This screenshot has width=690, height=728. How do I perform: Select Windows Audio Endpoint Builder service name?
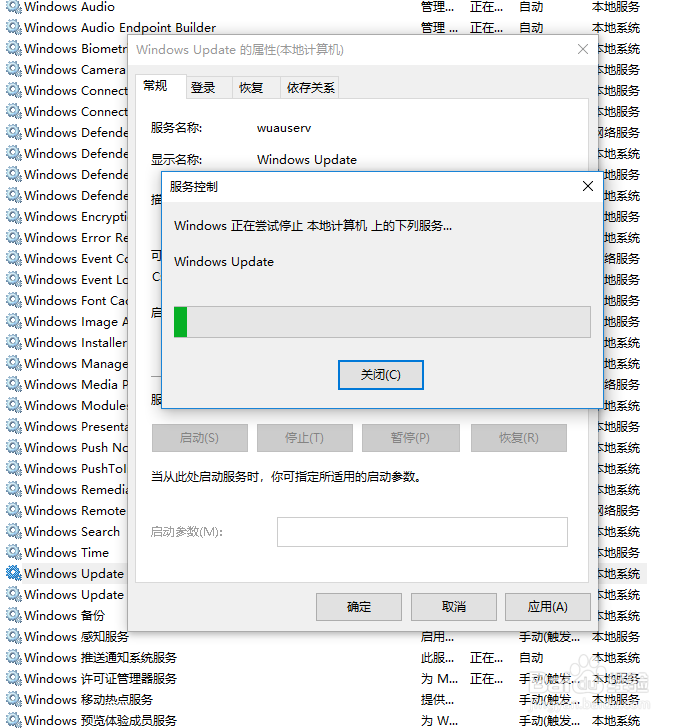point(120,27)
